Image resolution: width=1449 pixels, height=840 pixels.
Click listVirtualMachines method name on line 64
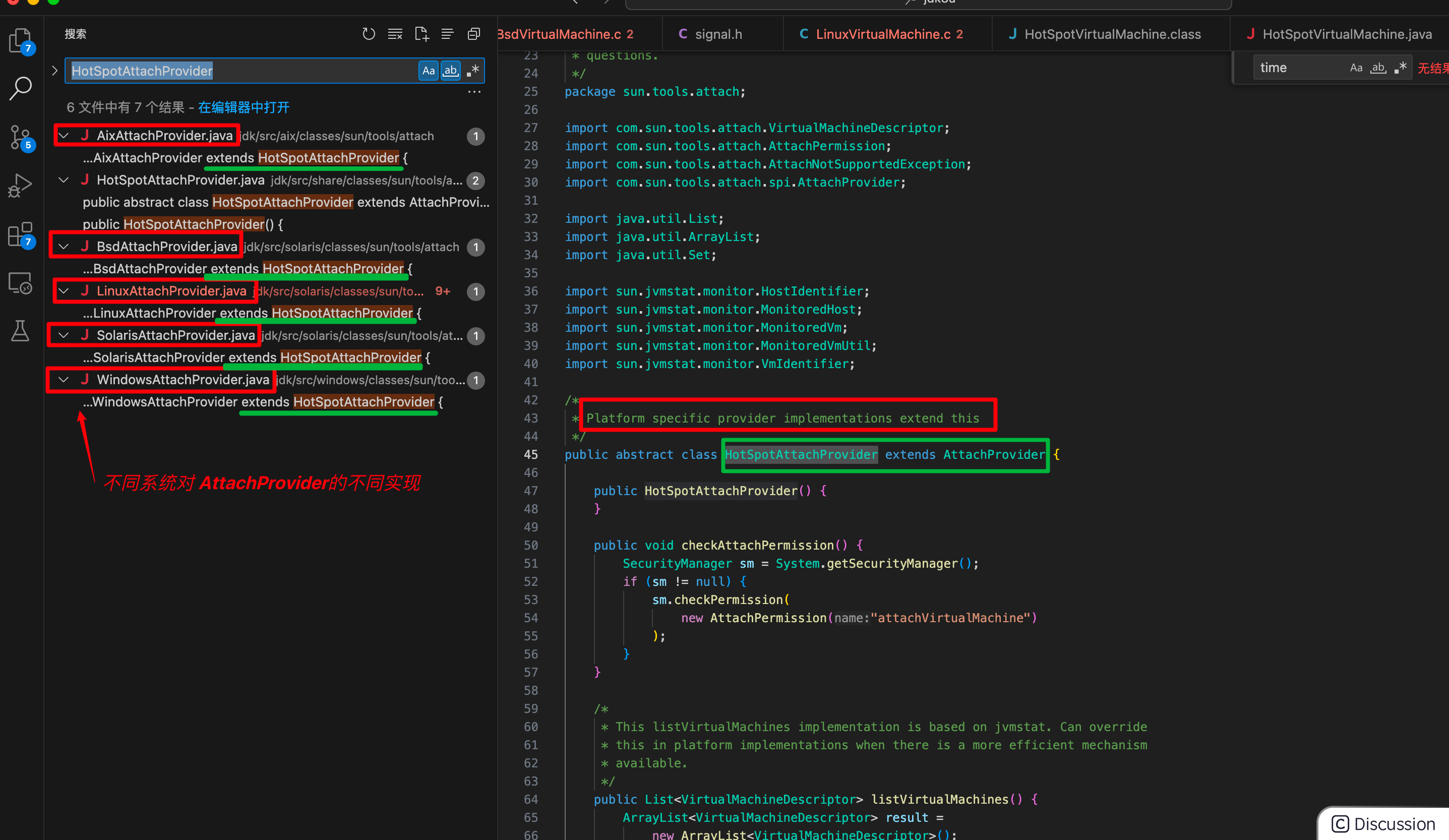point(940,799)
